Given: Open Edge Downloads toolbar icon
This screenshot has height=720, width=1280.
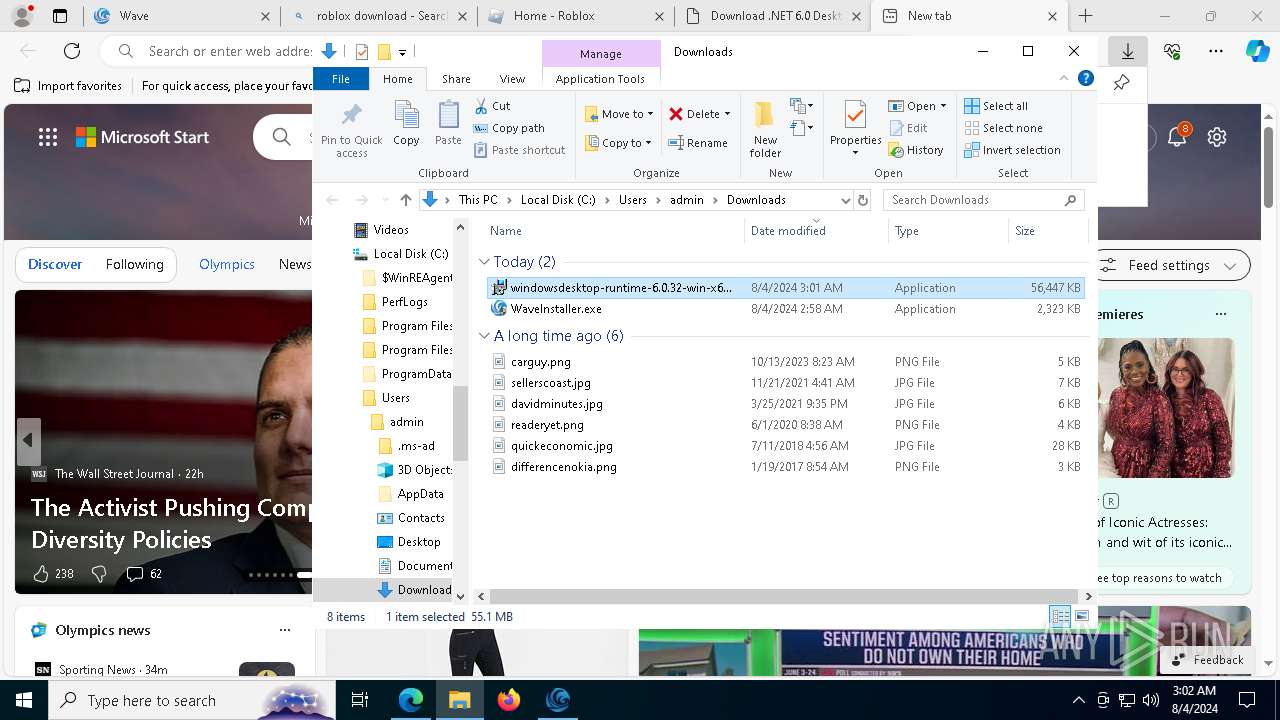Looking at the screenshot, I should (1127, 51).
